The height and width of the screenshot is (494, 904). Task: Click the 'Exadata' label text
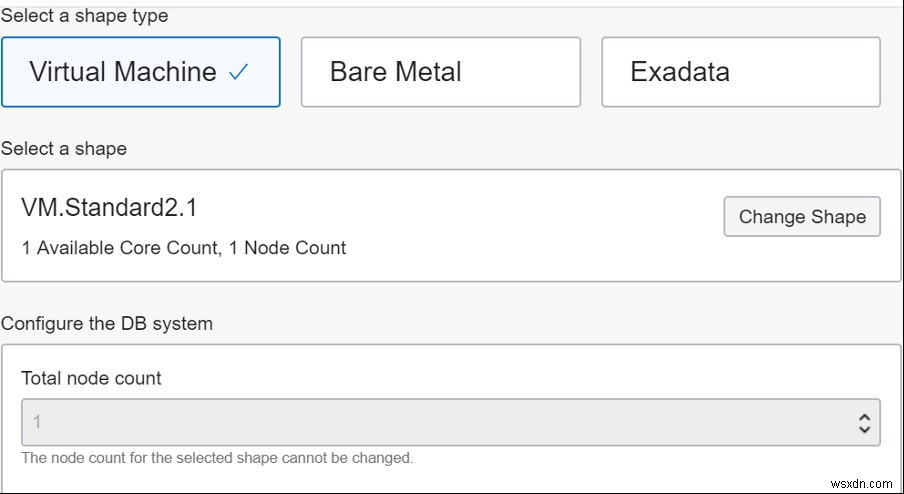coord(680,72)
